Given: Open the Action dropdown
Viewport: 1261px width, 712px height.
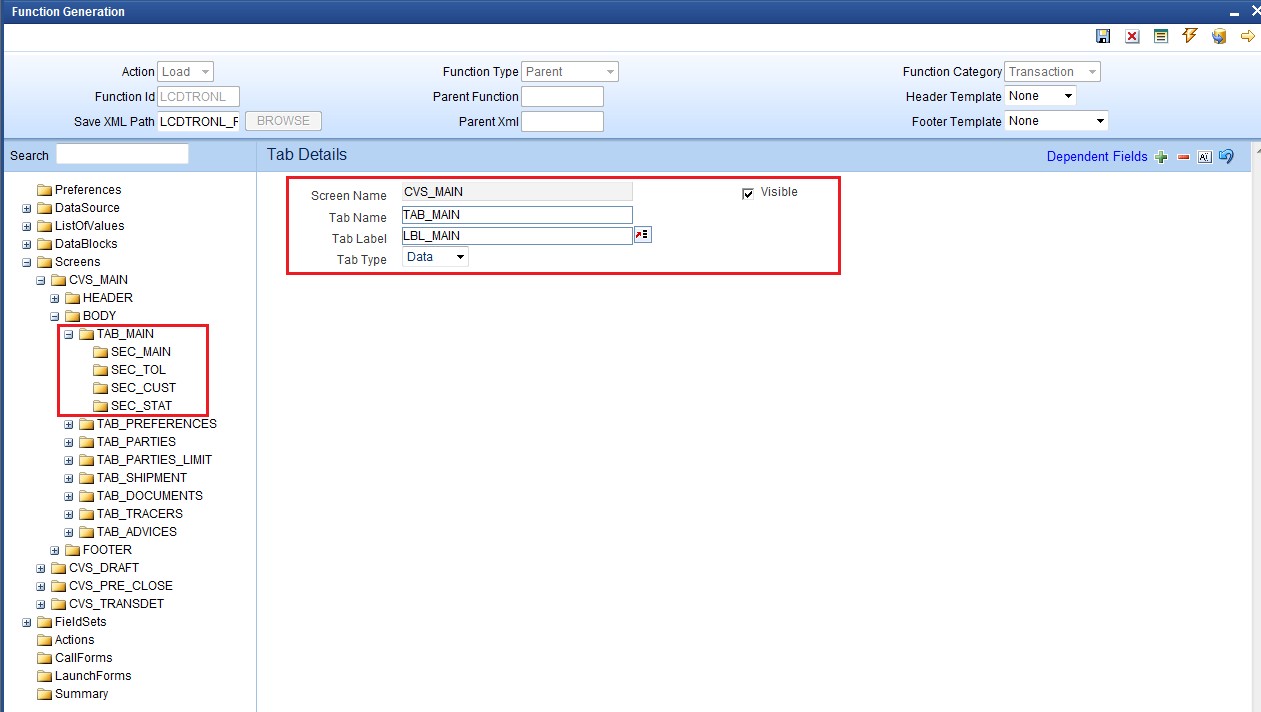Looking at the screenshot, I should click(186, 72).
